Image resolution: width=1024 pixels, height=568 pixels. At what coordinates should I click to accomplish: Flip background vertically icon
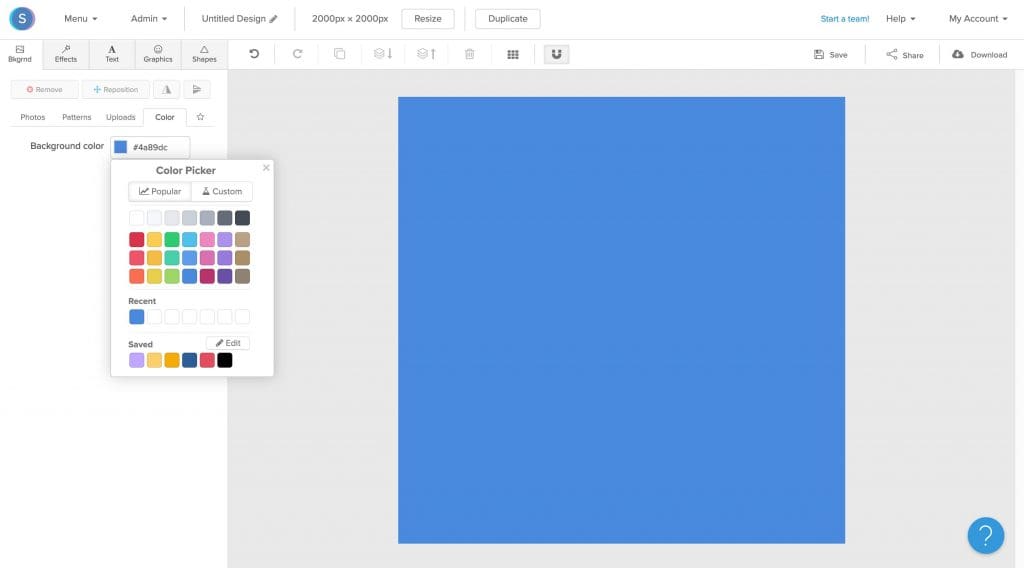click(x=197, y=89)
